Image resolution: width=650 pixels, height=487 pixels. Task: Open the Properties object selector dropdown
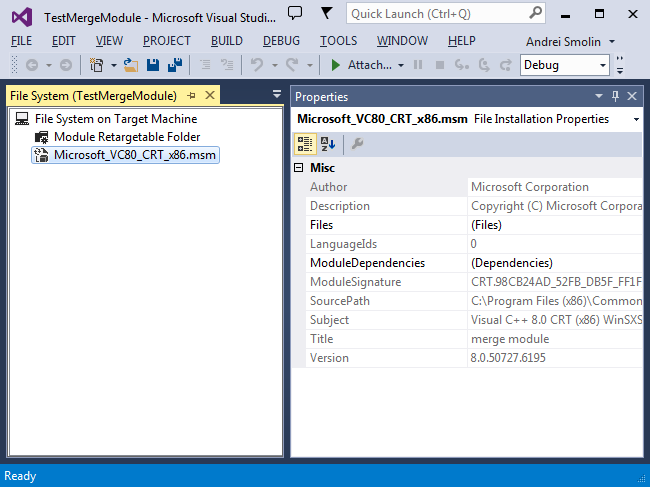pyautogui.click(x=636, y=119)
